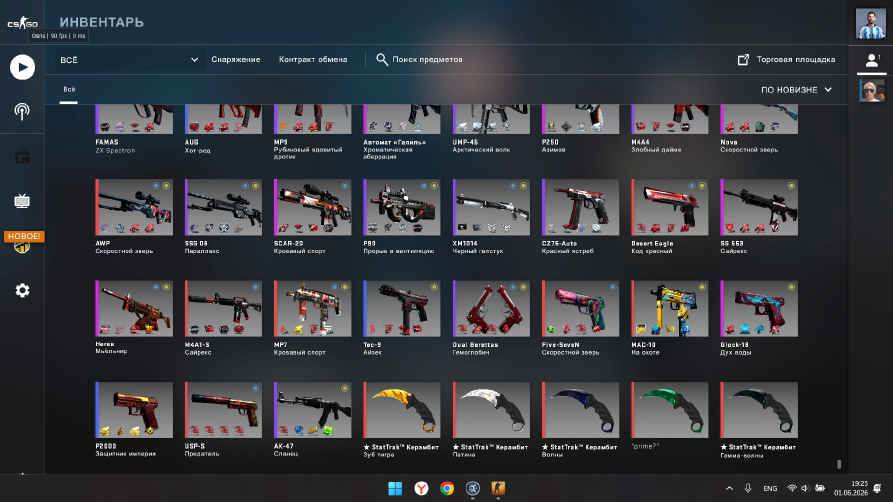The image size is (893, 502).
Task: Select the SG 553 Сайрекс item
Action: click(x=759, y=207)
